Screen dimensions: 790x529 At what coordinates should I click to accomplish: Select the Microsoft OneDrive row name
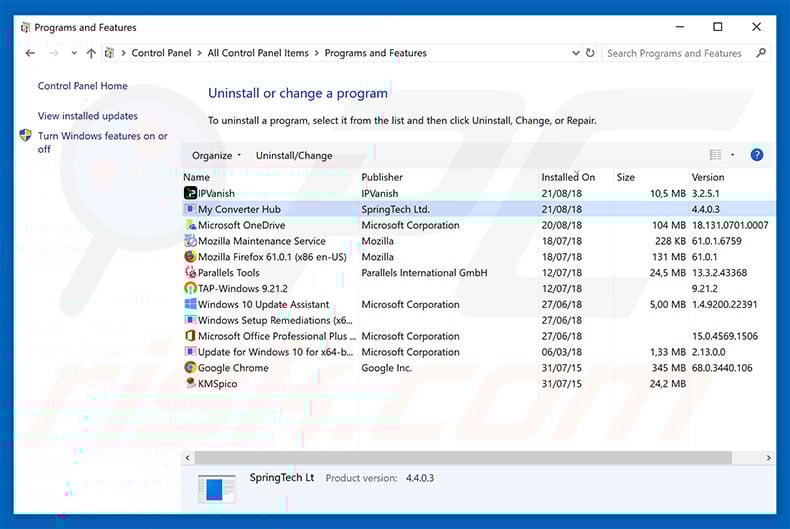coord(241,225)
